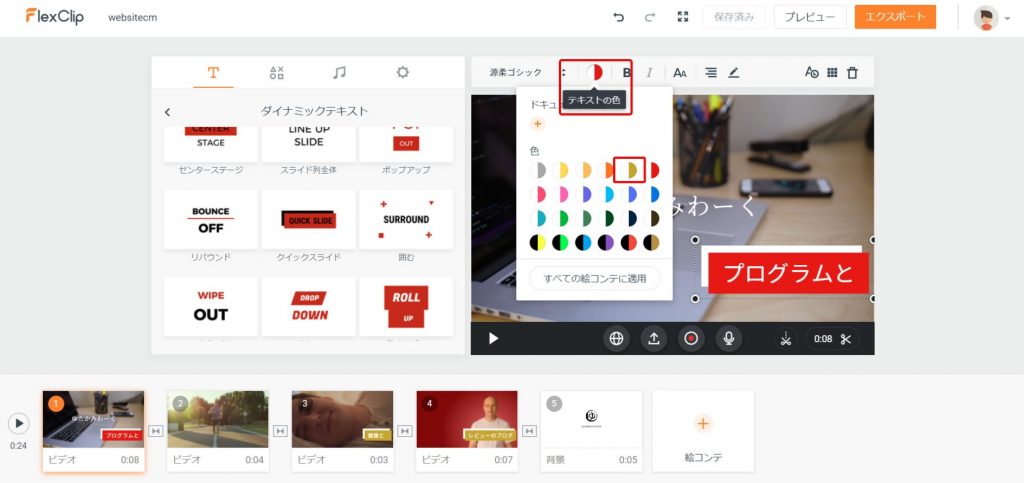This screenshot has width=1024, height=483.
Task: Open the music tab in left panel
Action: [x=340, y=72]
